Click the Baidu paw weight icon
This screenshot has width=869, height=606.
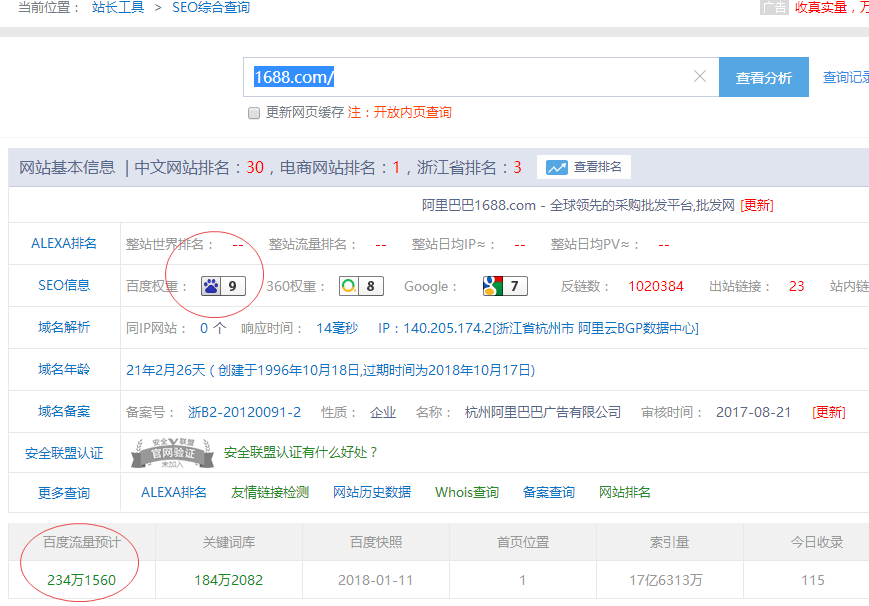[x=211, y=286]
